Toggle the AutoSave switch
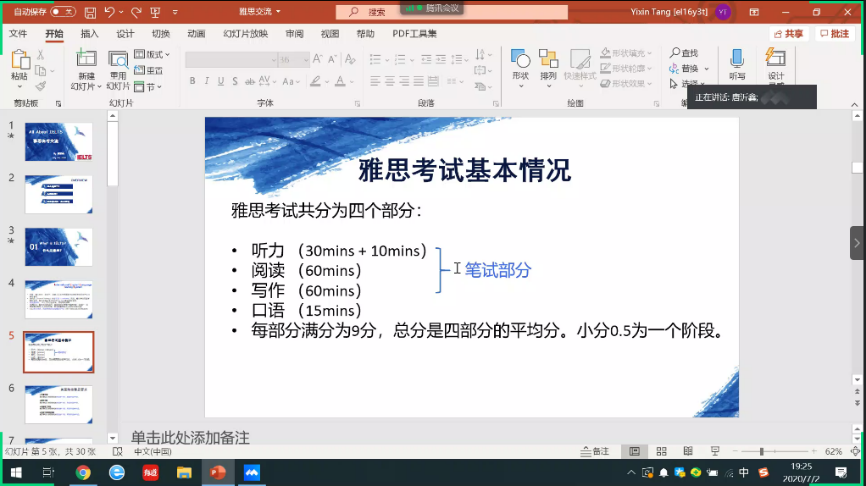 coord(62,11)
